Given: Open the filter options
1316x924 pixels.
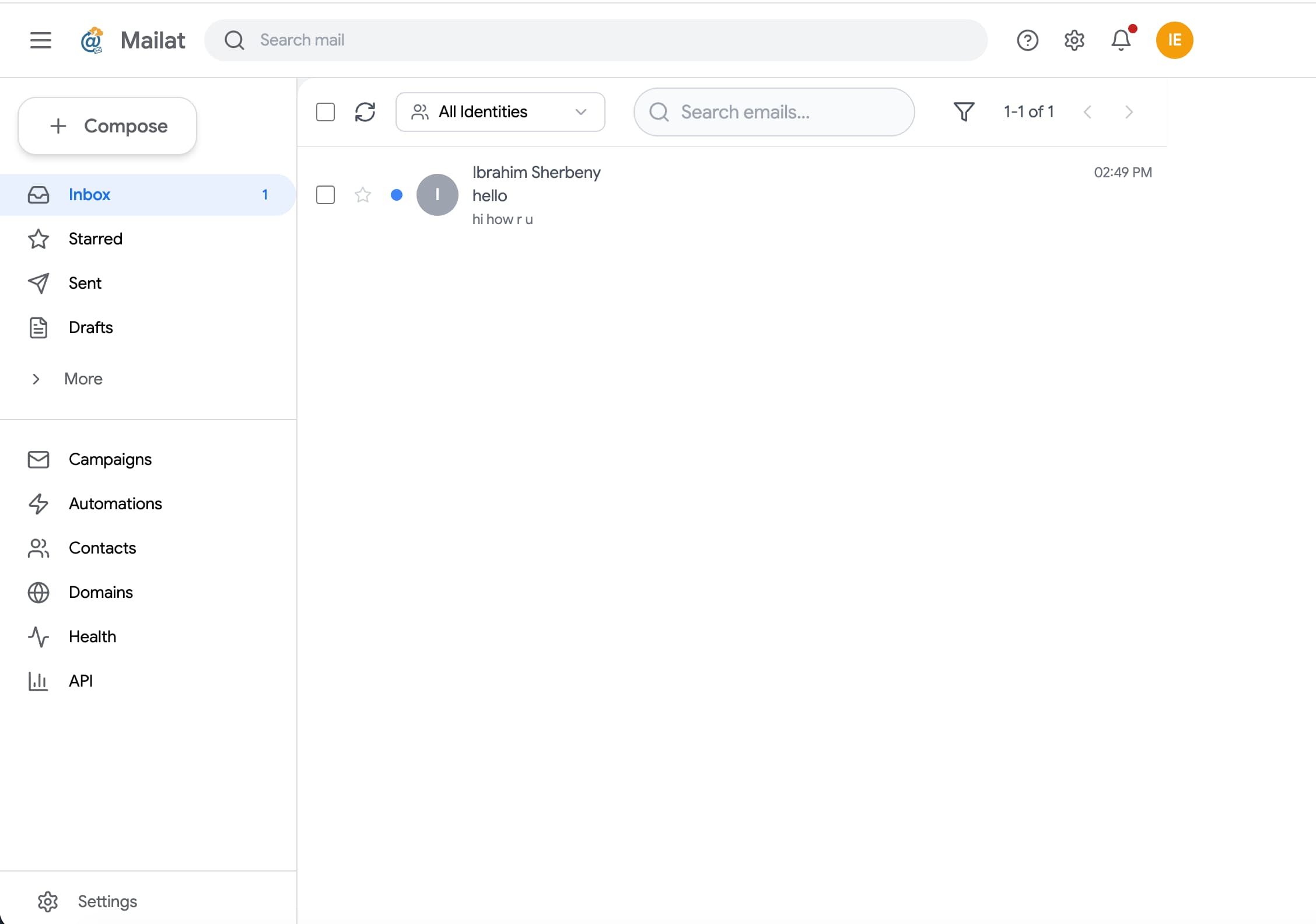Looking at the screenshot, I should coord(963,111).
